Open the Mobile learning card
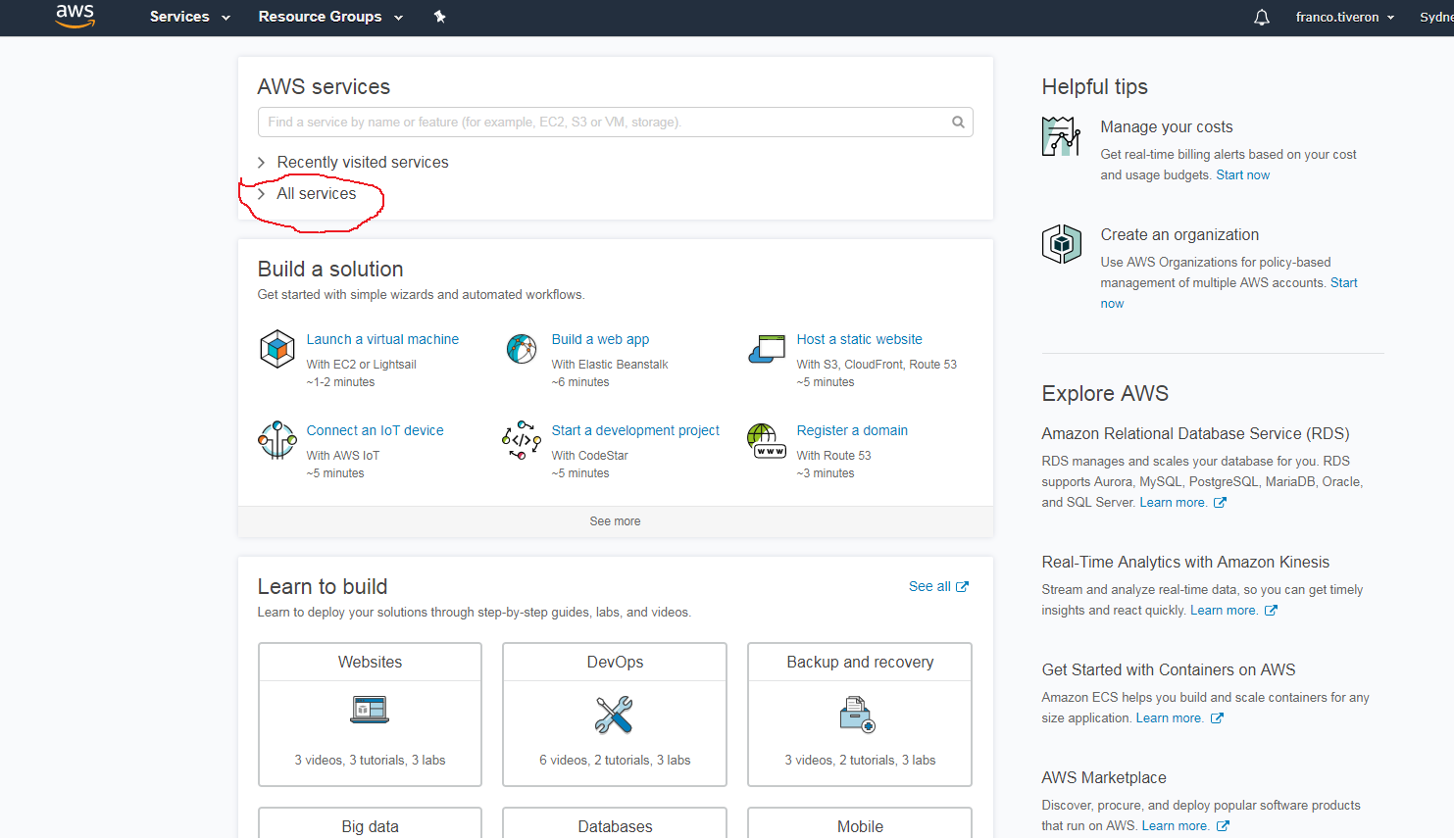The width and height of the screenshot is (1454, 840). (x=860, y=824)
